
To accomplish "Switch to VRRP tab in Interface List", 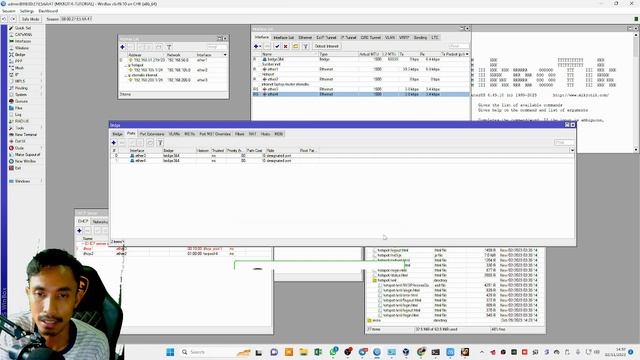I will tap(404, 38).
